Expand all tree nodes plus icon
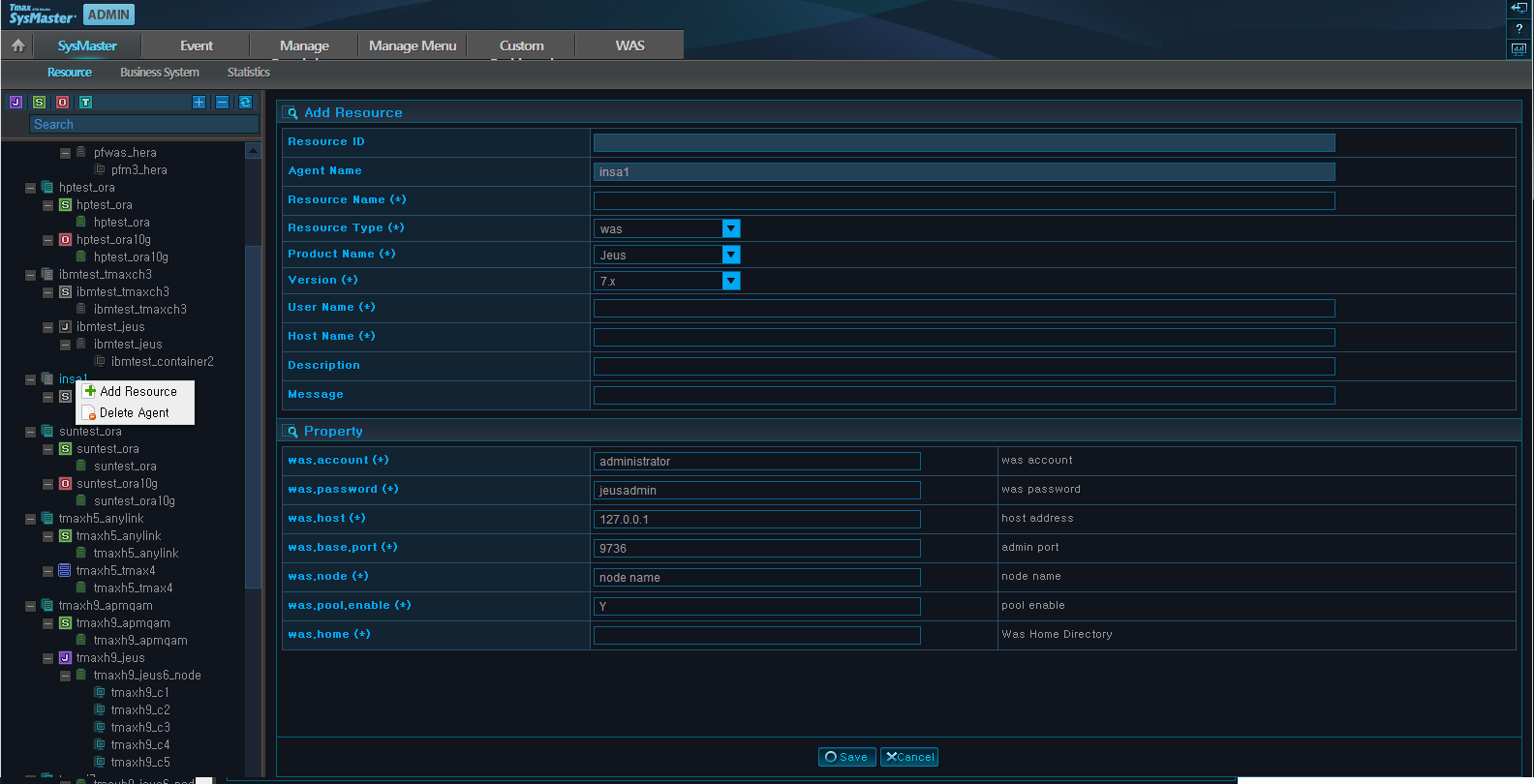Image resolution: width=1534 pixels, height=784 pixels. [199, 102]
